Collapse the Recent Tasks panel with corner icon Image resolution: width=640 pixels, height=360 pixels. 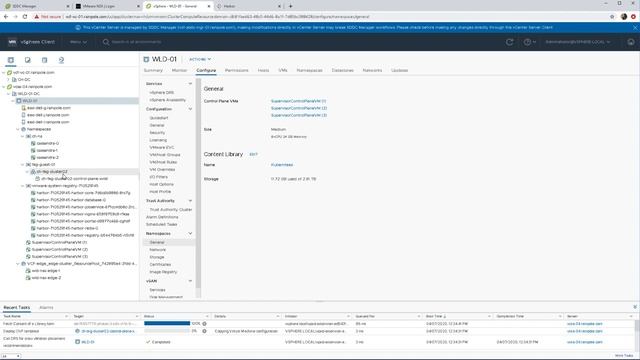(635, 307)
